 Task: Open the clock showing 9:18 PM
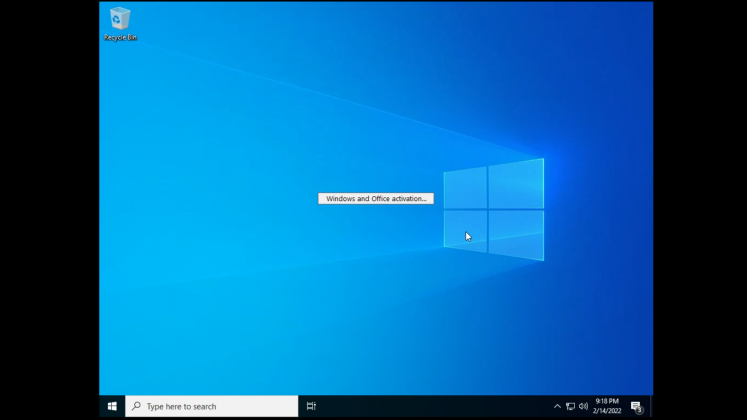[x=607, y=406]
